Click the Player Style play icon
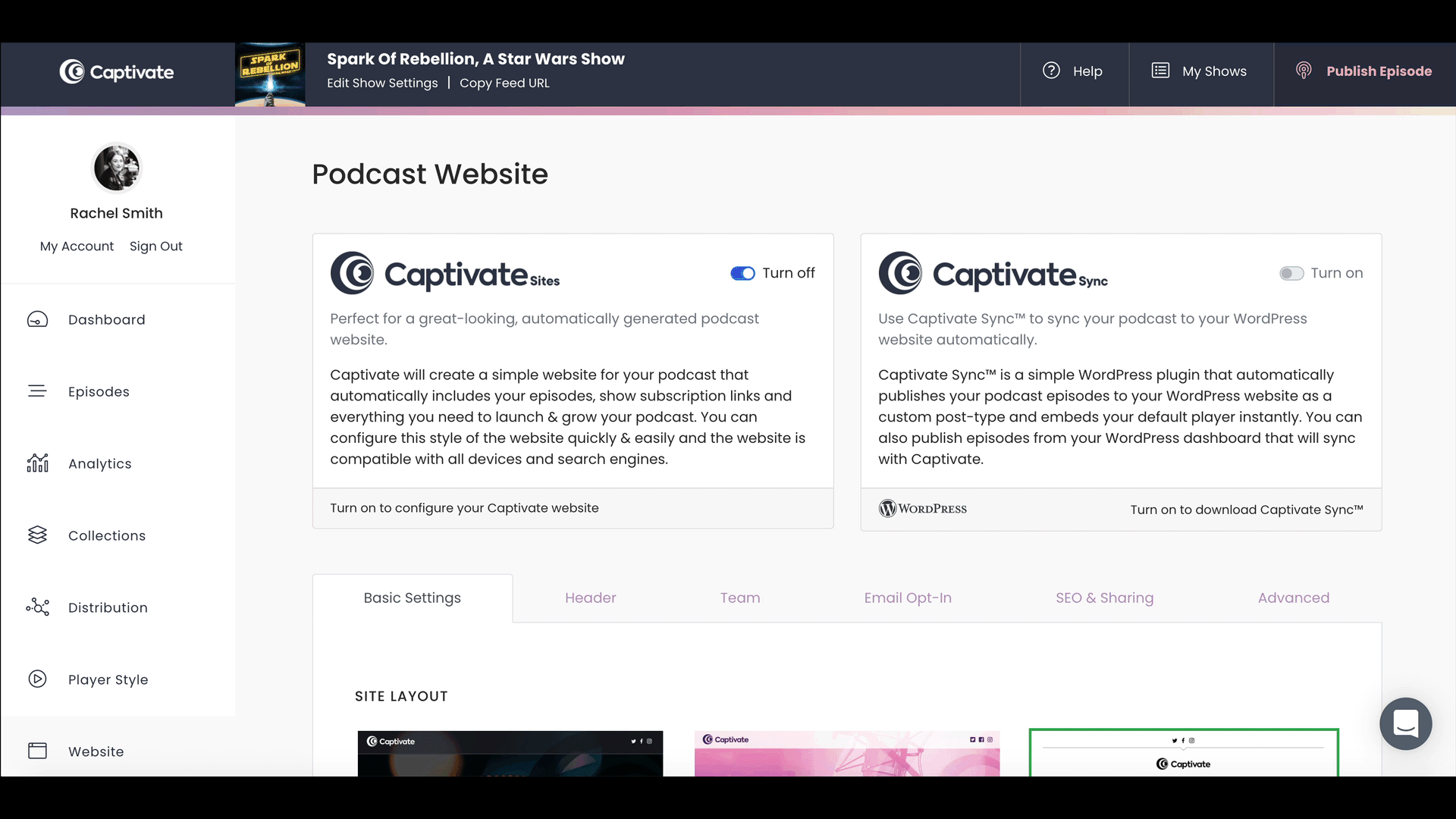The height and width of the screenshot is (819, 1456). [37, 679]
